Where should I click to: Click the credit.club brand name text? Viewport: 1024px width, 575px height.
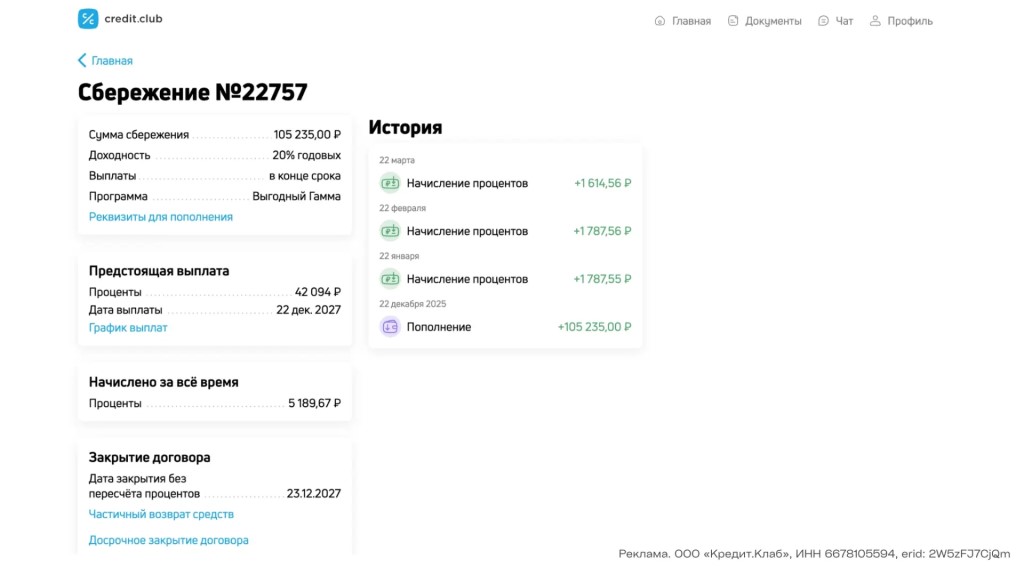133,19
